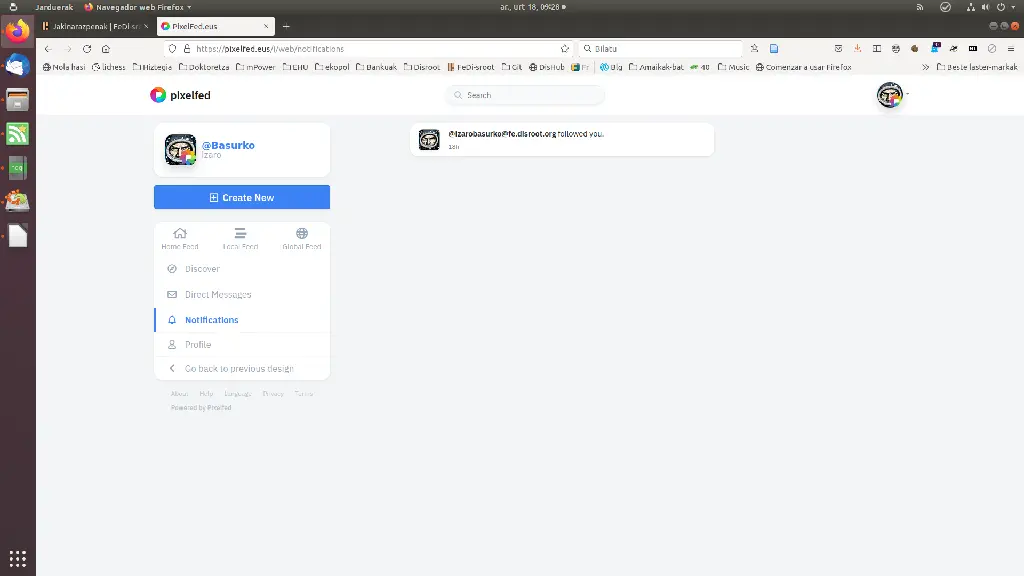The image size is (1024, 576).
Task: Click the About footer link
Action: 180,394
